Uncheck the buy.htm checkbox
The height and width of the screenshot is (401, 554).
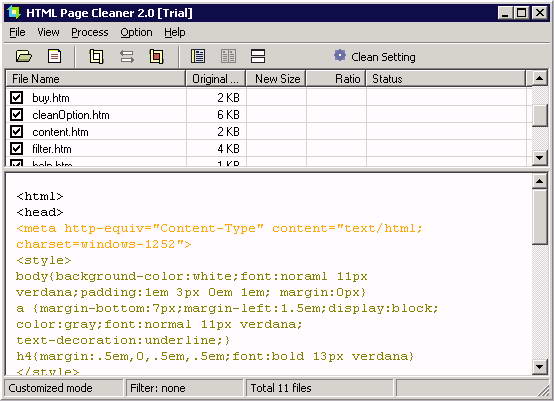click(x=16, y=98)
